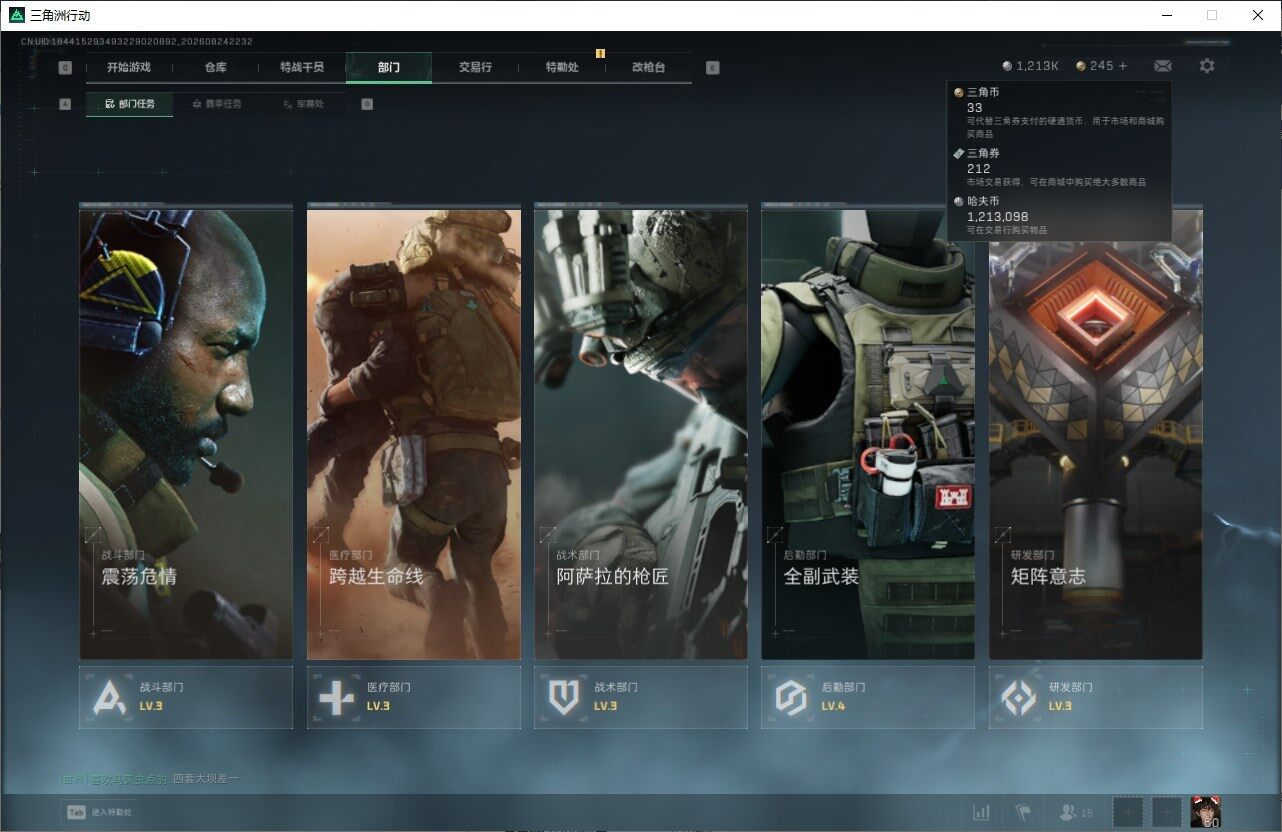The height and width of the screenshot is (832, 1282).
Task: Click the 研发部门 diamond emblem icon
Action: (x=1019, y=697)
